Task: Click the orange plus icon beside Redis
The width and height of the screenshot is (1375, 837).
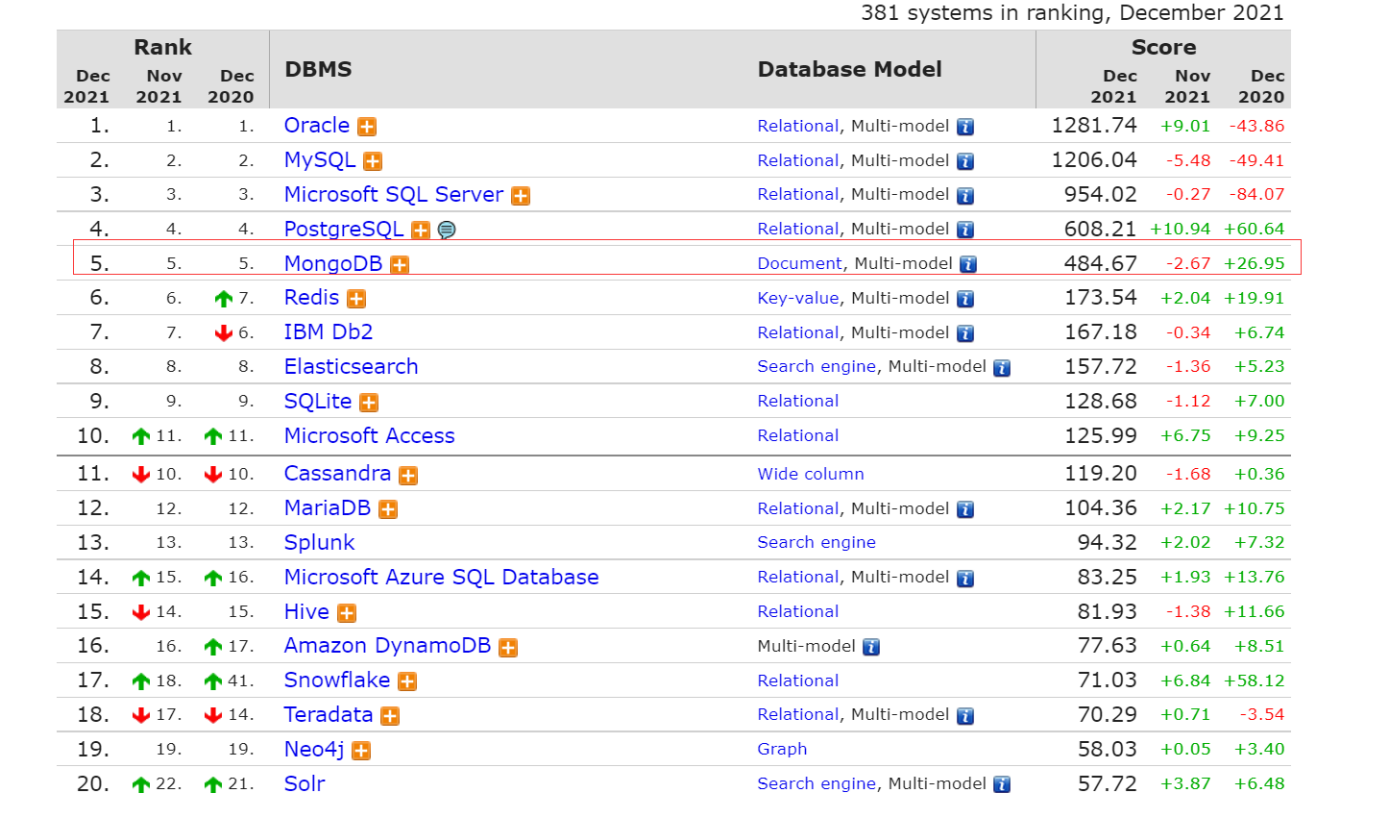Action: (356, 299)
